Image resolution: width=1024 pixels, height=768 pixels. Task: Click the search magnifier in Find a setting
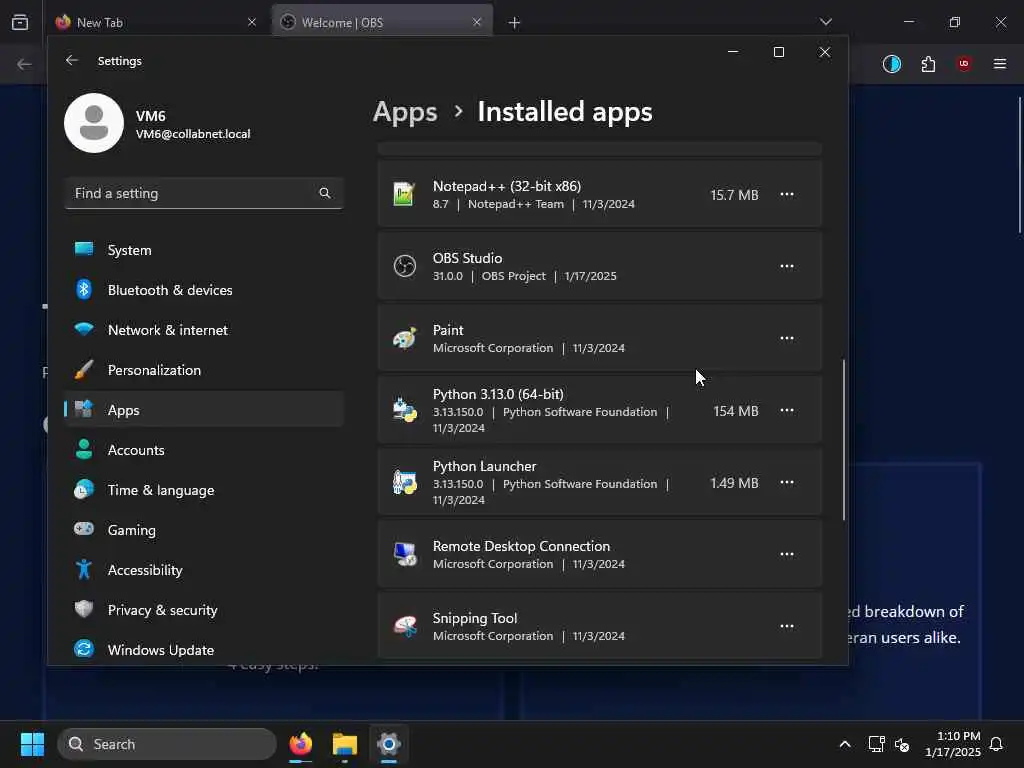point(325,193)
